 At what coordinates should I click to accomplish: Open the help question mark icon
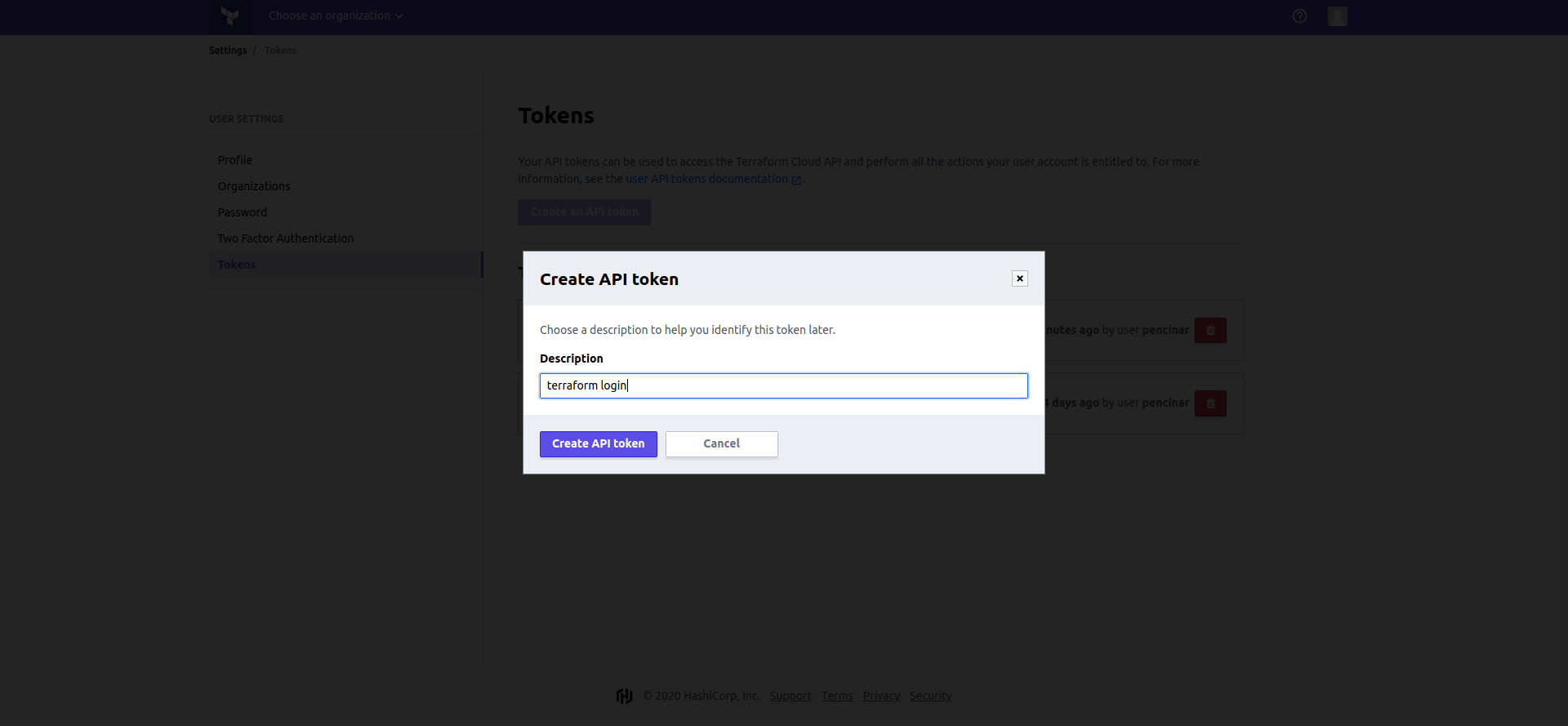(1299, 16)
